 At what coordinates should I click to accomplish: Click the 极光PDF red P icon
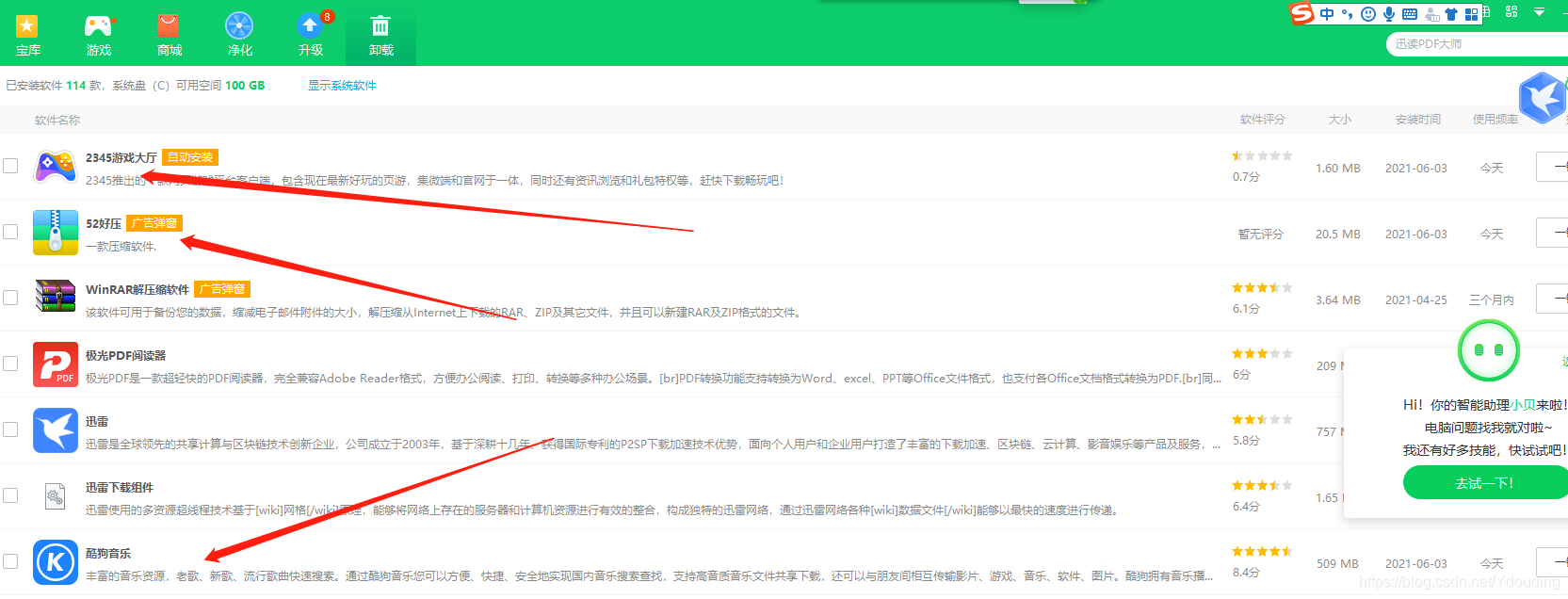[56, 364]
